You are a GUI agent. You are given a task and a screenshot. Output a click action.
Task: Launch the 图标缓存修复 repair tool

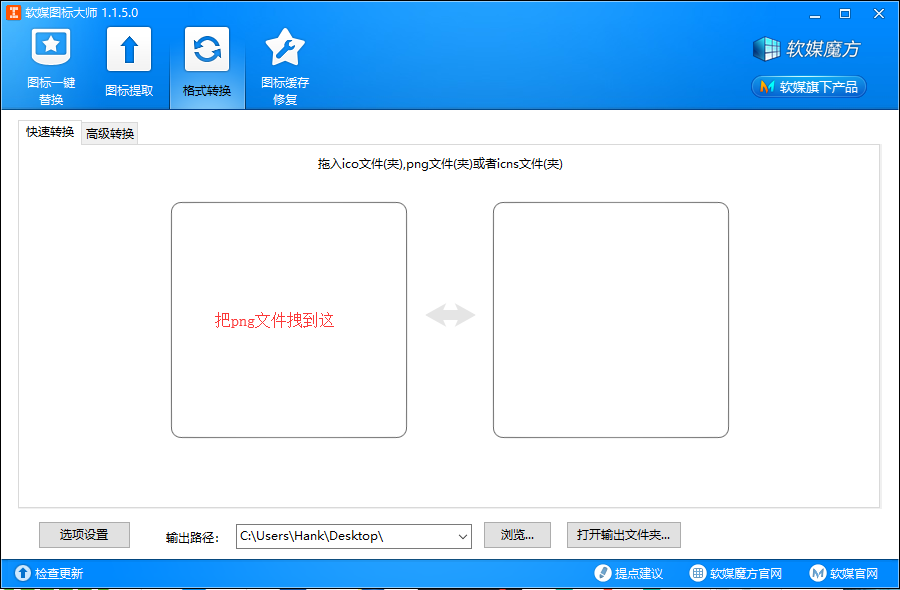pyautogui.click(x=284, y=62)
